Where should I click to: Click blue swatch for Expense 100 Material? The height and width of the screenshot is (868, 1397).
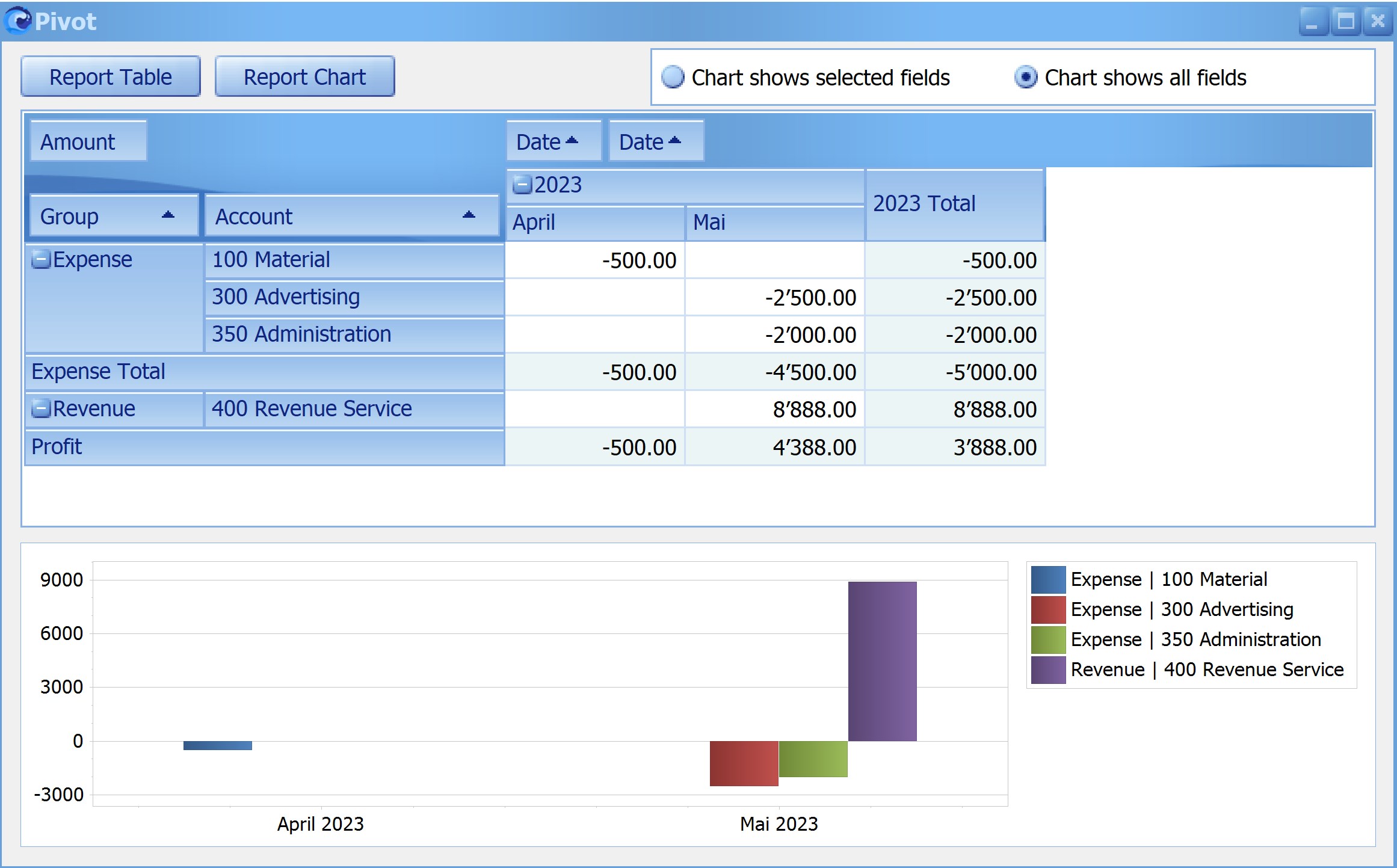[x=1048, y=579]
